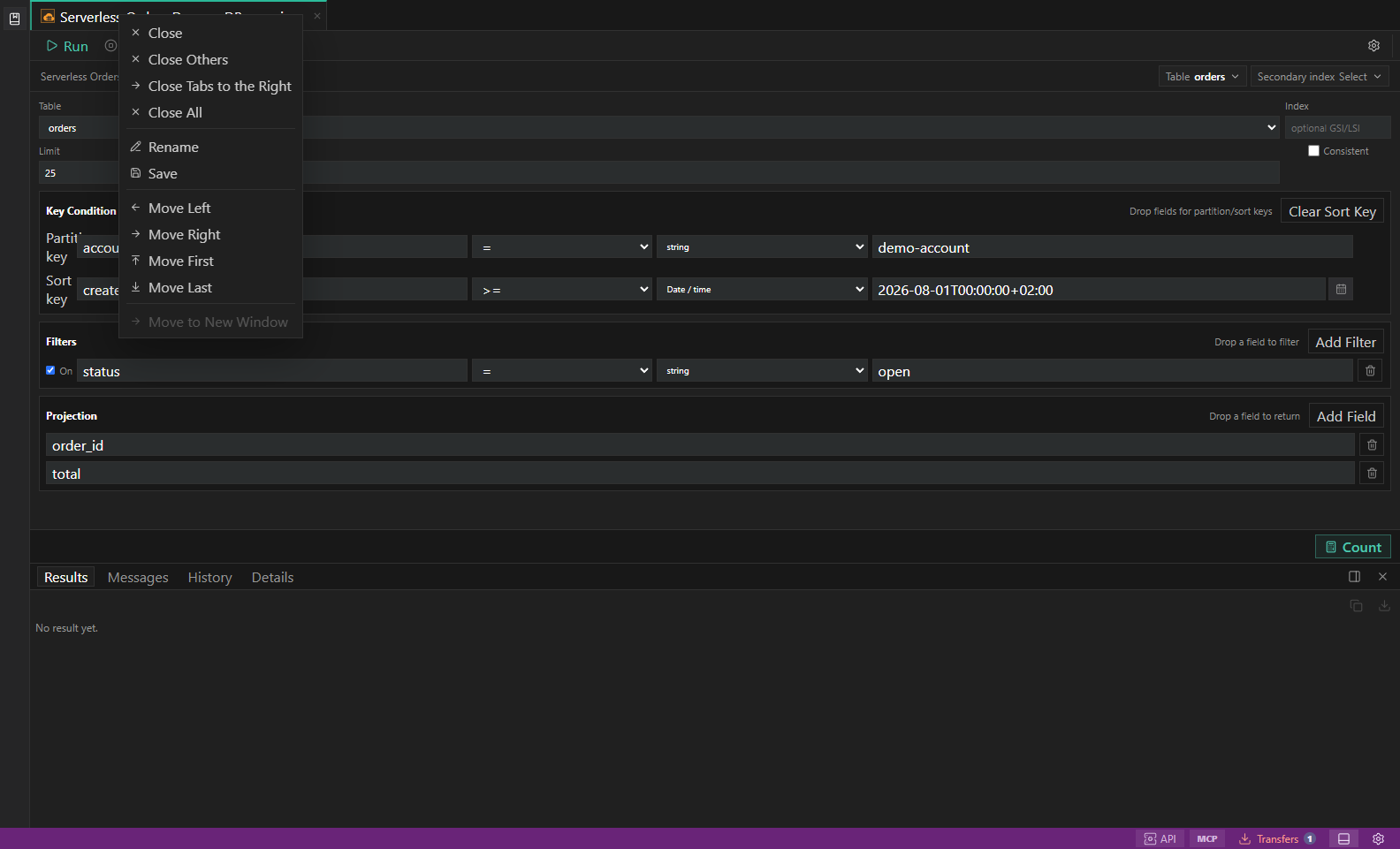This screenshot has width=1400, height=849.
Task: Click the Limit field showing 25
Action: coord(659,173)
